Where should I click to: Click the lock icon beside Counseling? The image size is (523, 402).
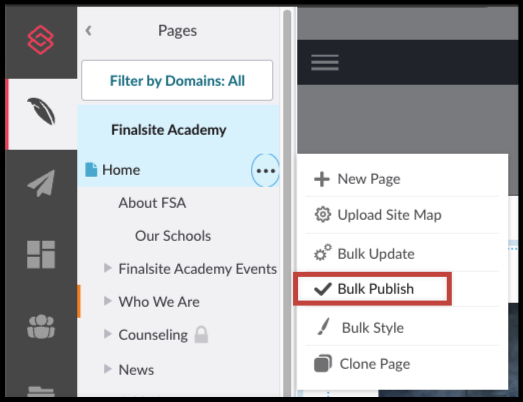click(x=201, y=335)
